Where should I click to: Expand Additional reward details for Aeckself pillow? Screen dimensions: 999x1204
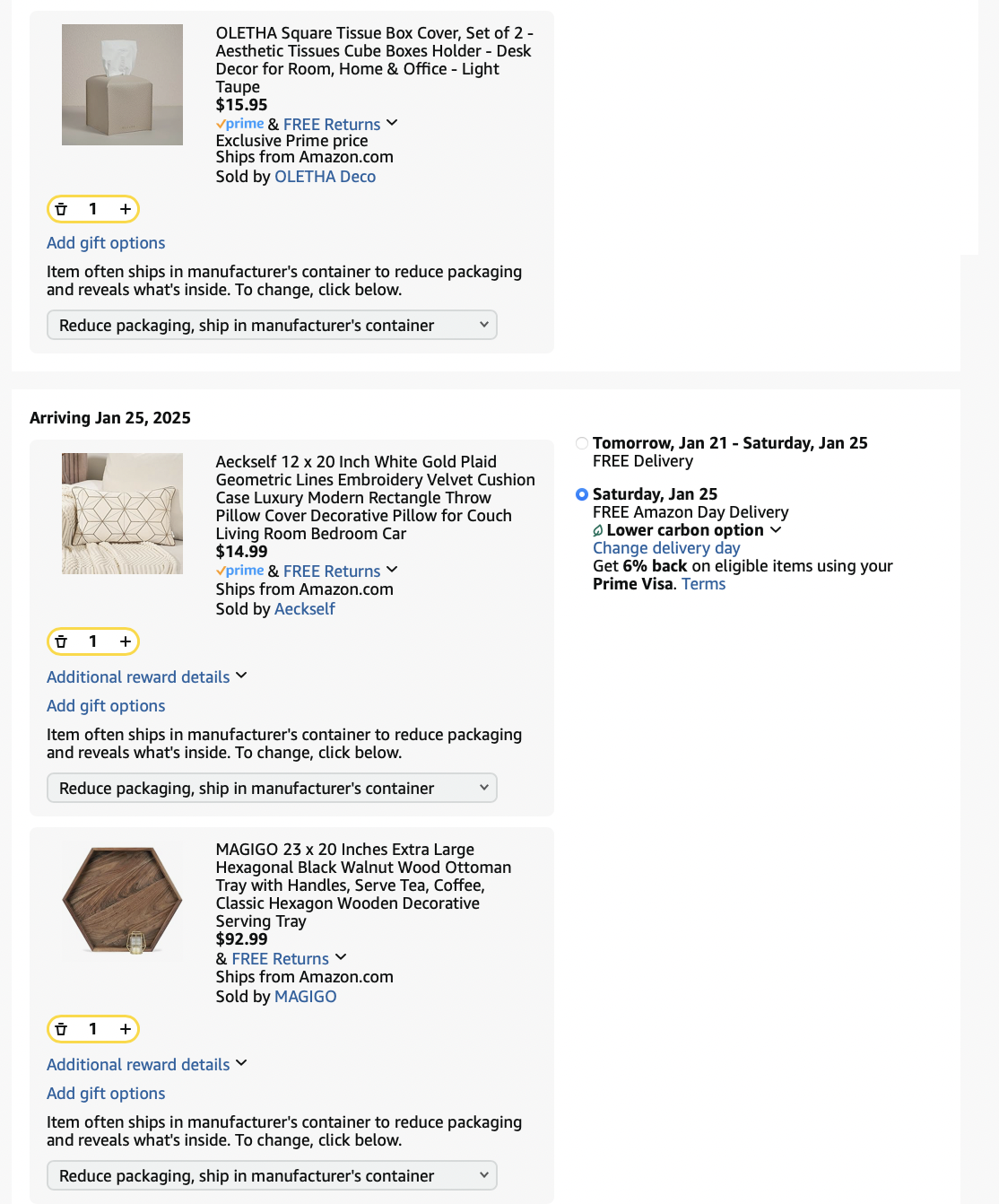[x=147, y=677]
